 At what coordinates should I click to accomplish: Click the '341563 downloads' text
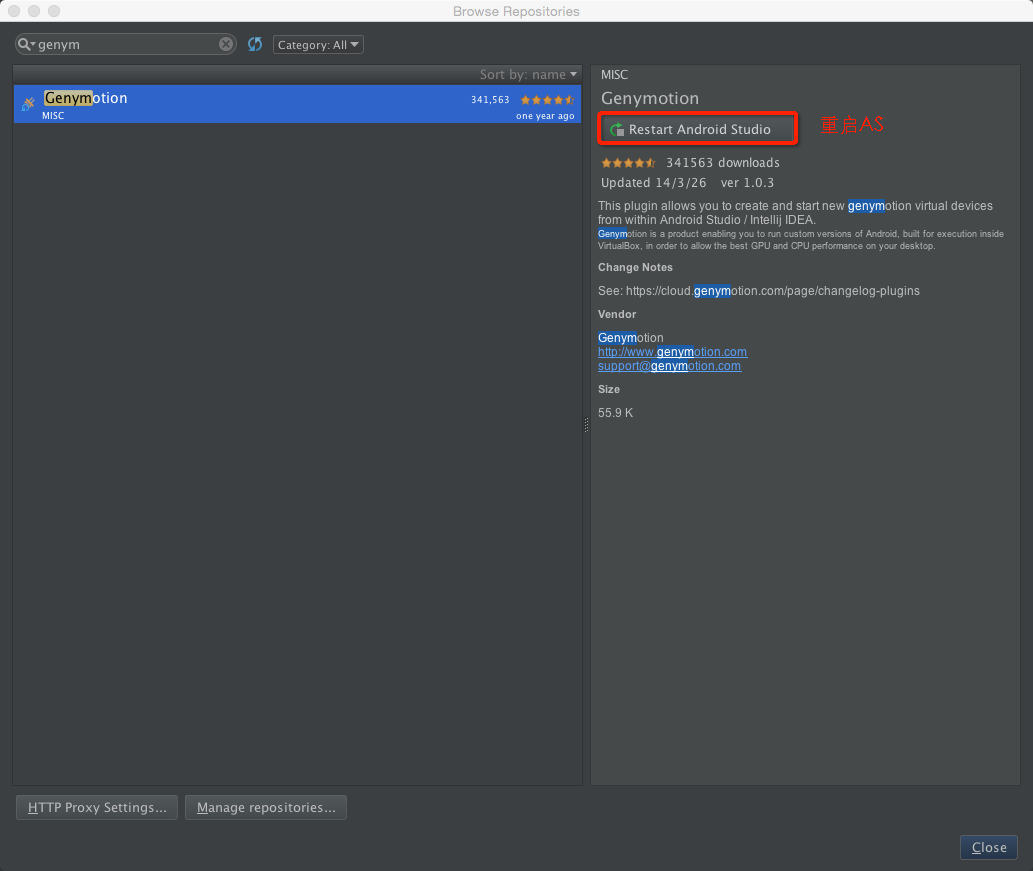[x=723, y=163]
